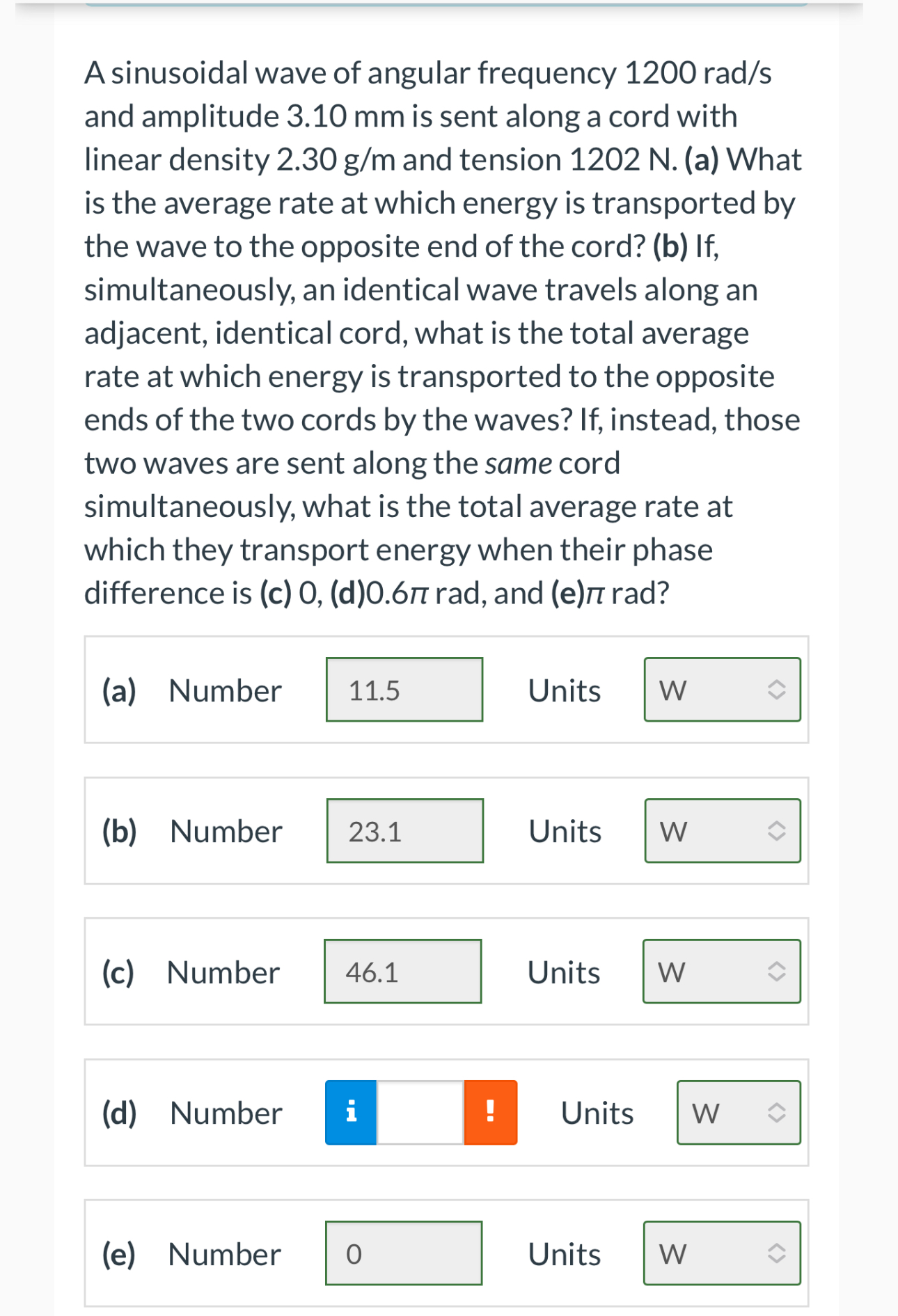Select the answer field containing 11.5
Viewport: 898px width, 1316px height.
click(x=404, y=690)
